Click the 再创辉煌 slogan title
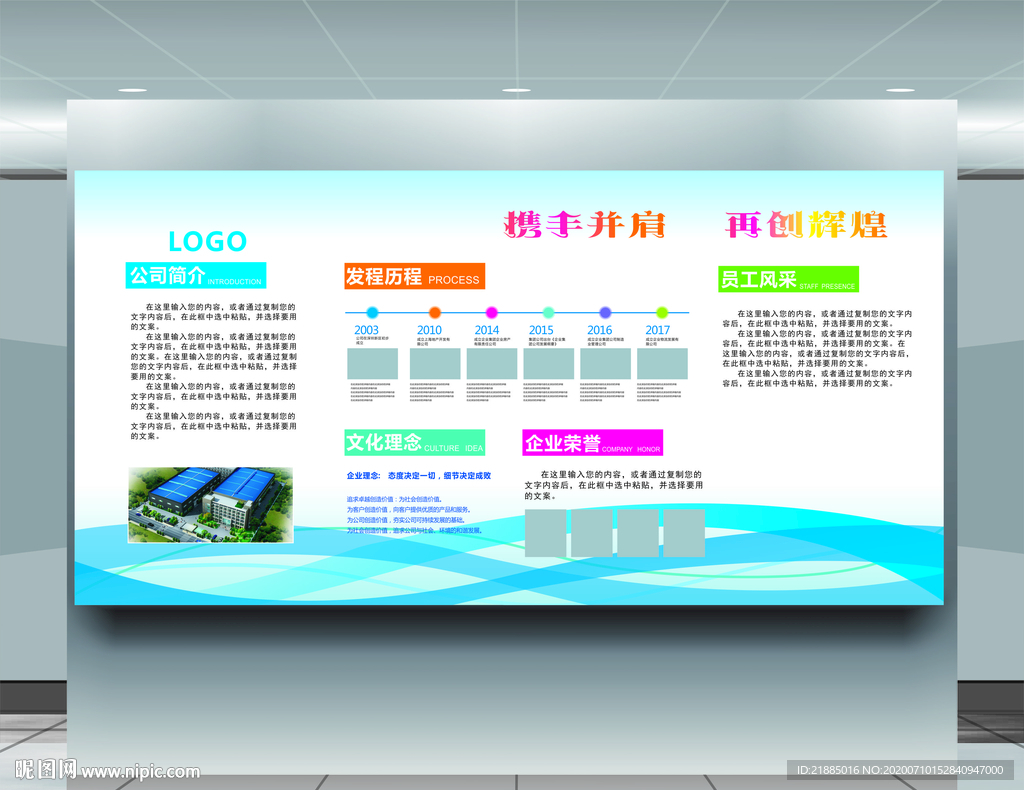Image resolution: width=1024 pixels, height=790 pixels. pos(807,225)
